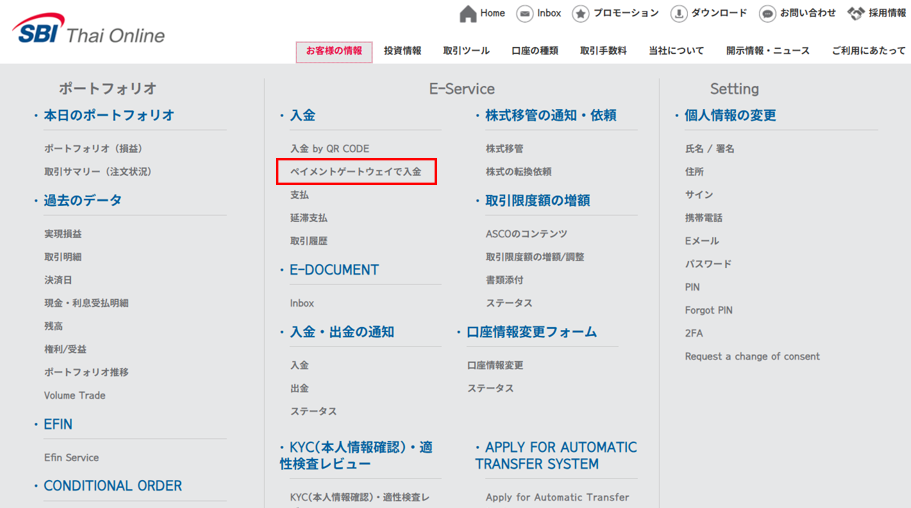Open 現金・利息受払明細 link
This screenshot has height=508, width=911.
[x=87, y=303]
